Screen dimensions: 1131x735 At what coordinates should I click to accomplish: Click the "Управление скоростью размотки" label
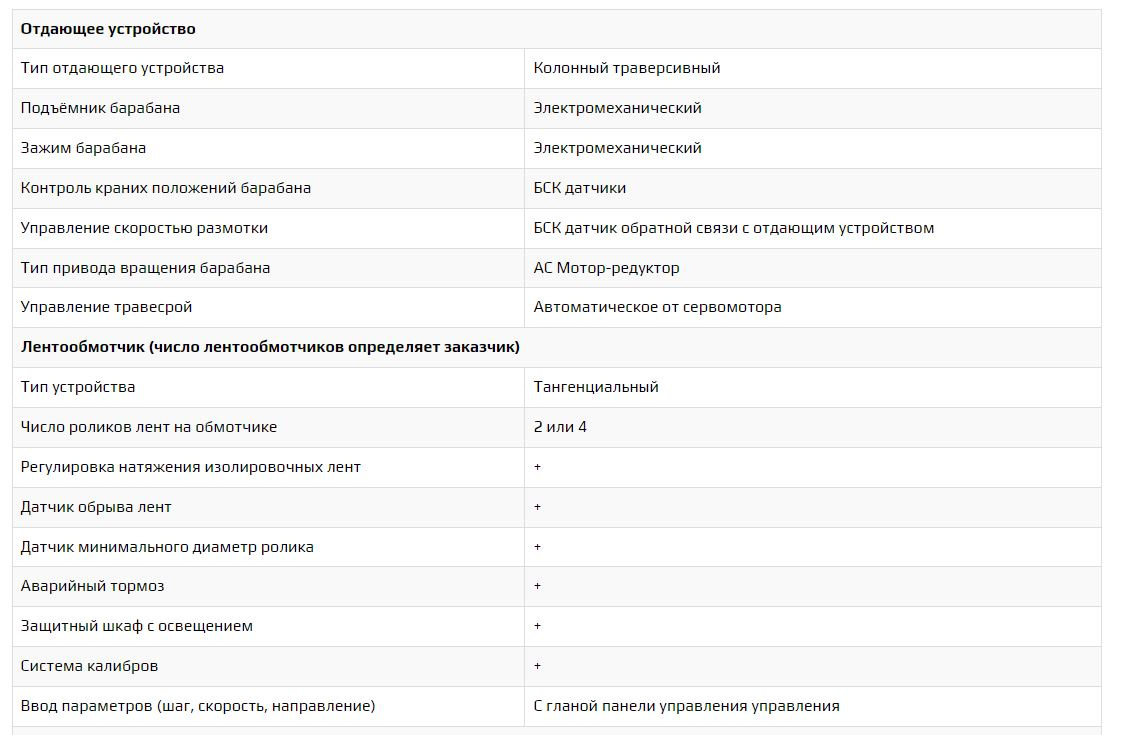click(144, 228)
